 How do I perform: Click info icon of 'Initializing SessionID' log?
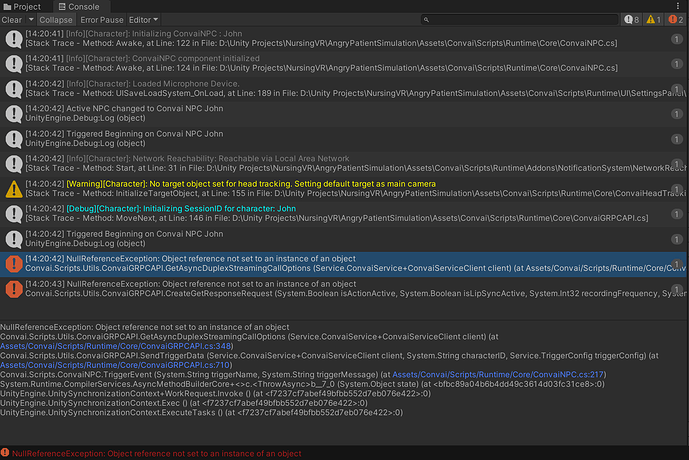click(14, 214)
